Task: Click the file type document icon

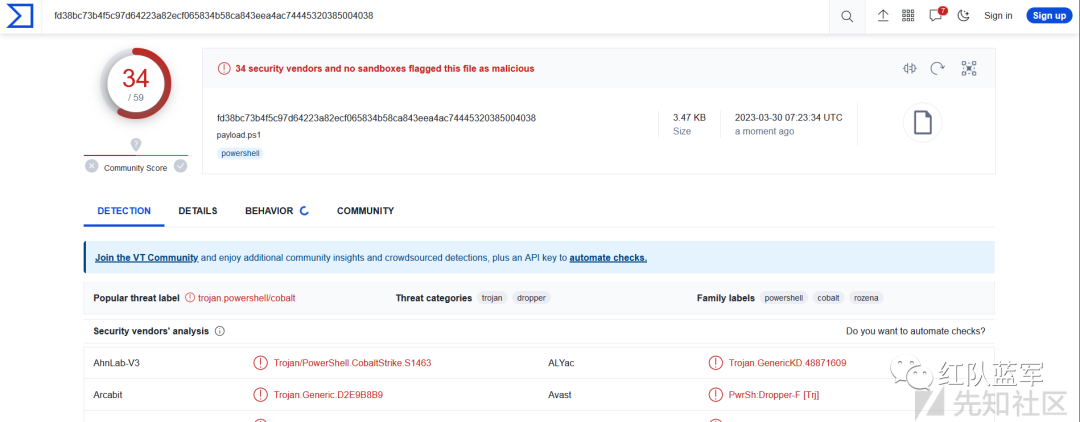Action: click(922, 123)
